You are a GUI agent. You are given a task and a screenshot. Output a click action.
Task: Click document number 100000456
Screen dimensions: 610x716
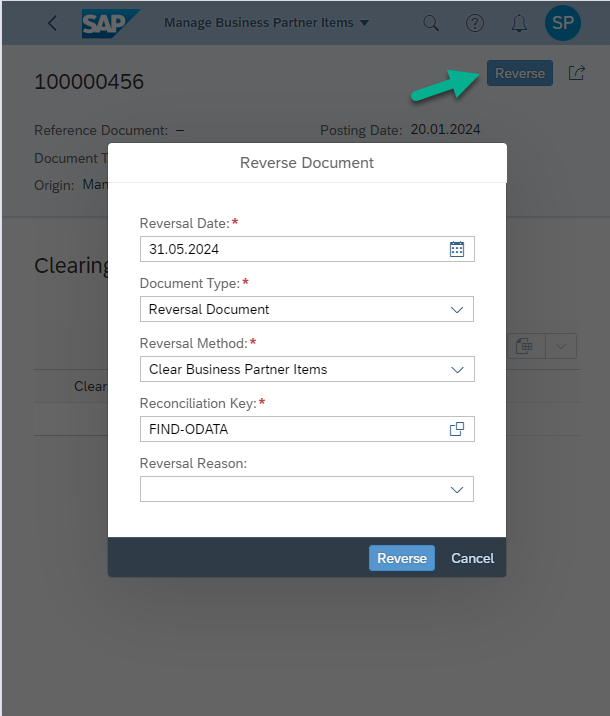(x=89, y=82)
